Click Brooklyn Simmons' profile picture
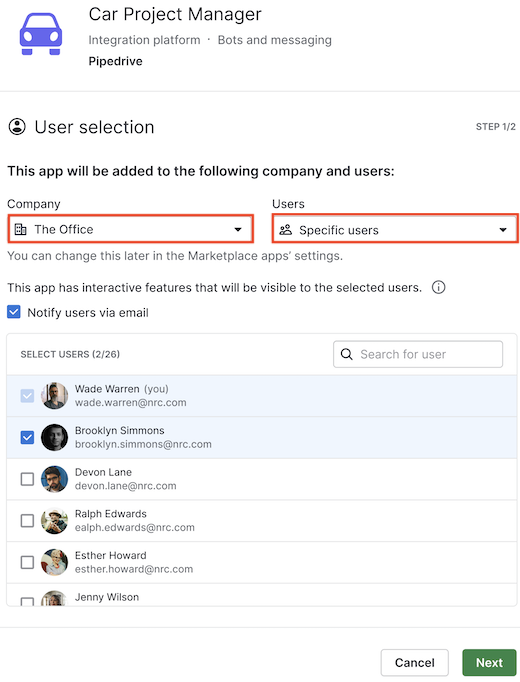The width and height of the screenshot is (520, 682). 54,437
